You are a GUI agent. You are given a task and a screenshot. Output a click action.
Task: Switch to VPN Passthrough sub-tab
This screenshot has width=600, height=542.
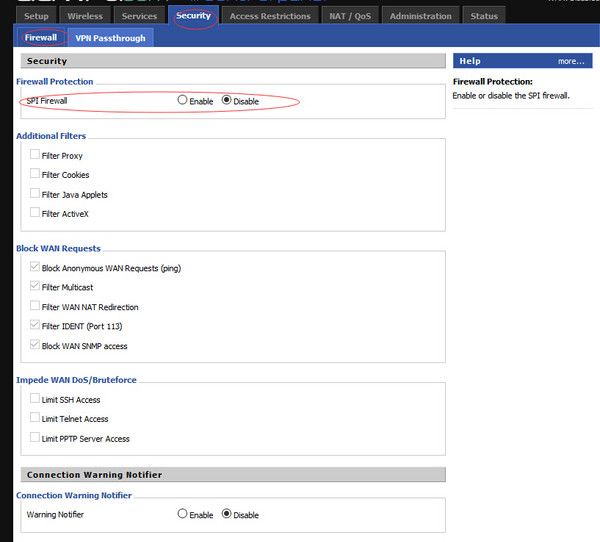[111, 38]
